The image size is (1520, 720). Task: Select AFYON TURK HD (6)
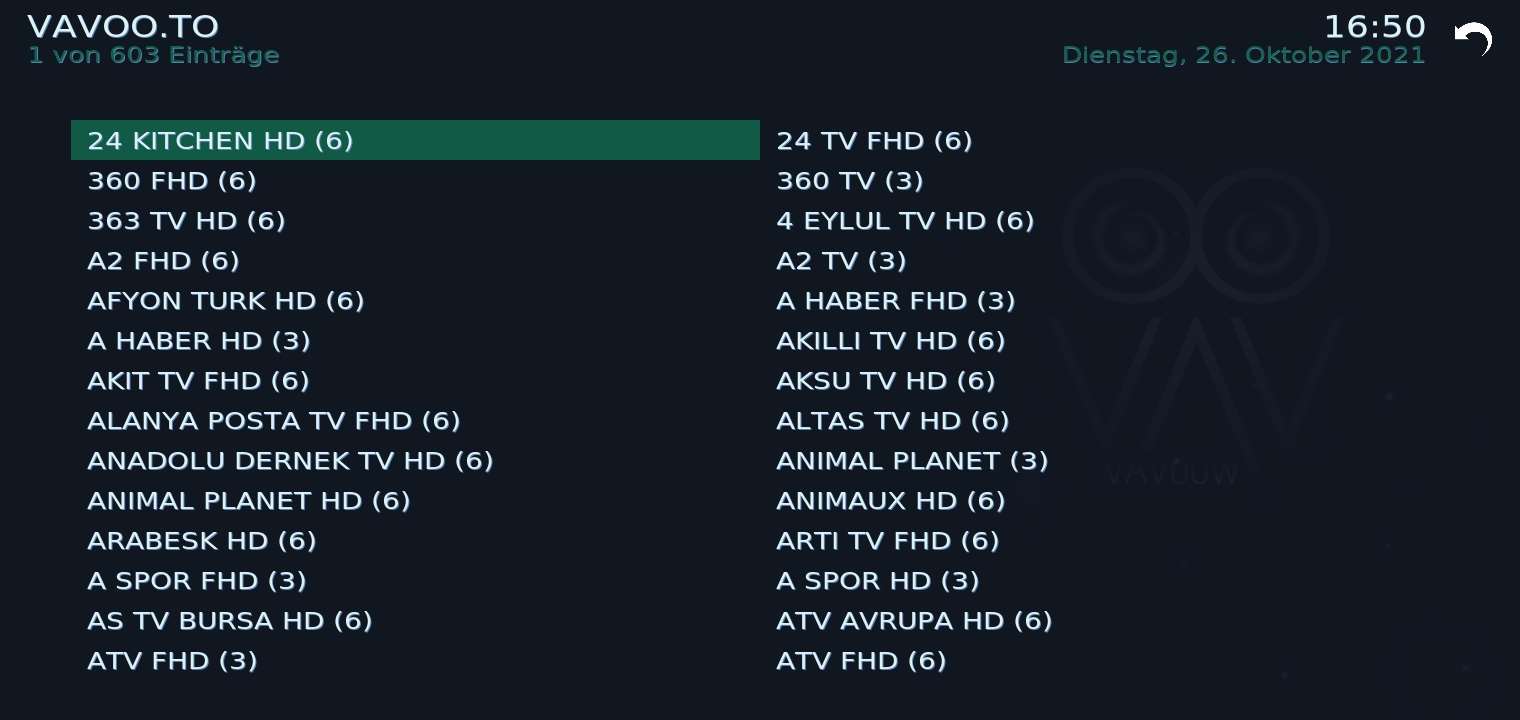[226, 301]
